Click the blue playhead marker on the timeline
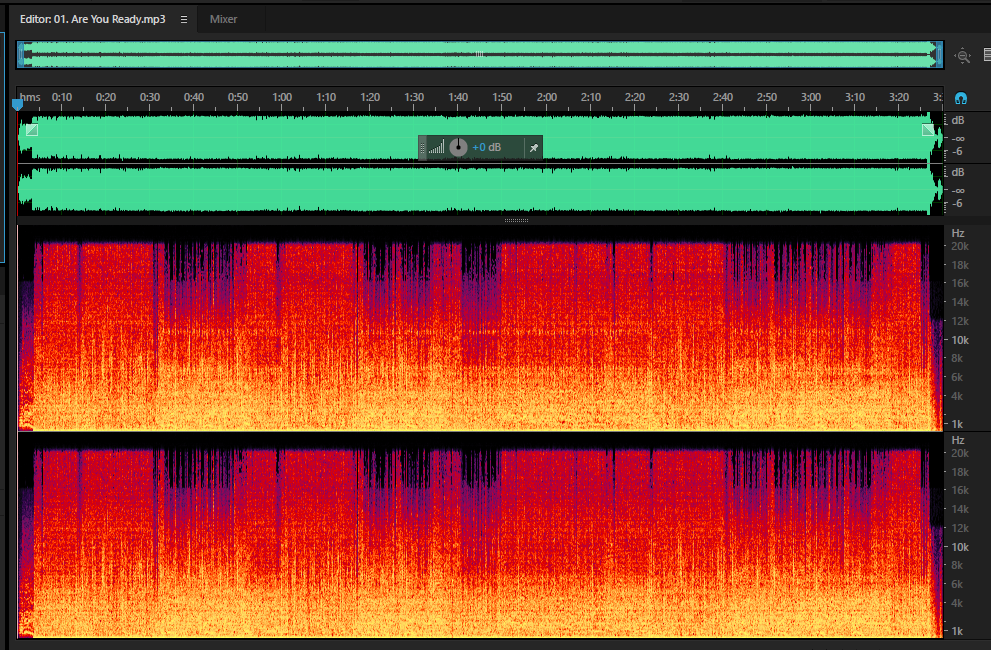This screenshot has height=650, width=991. (18, 104)
